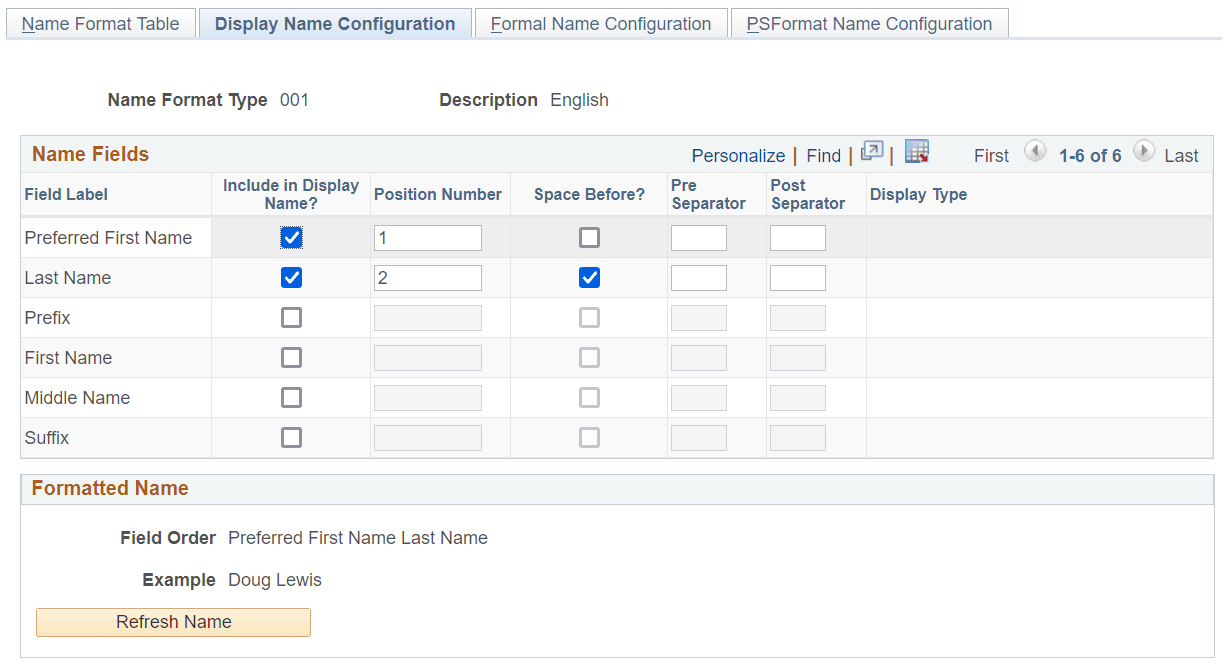Click the Last link to jump to final rows
This screenshot has width=1224, height=666.
[x=1181, y=155]
